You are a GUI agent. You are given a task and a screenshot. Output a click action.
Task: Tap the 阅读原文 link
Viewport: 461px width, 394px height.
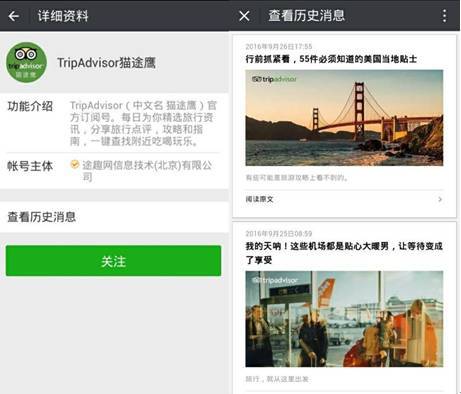[259, 199]
